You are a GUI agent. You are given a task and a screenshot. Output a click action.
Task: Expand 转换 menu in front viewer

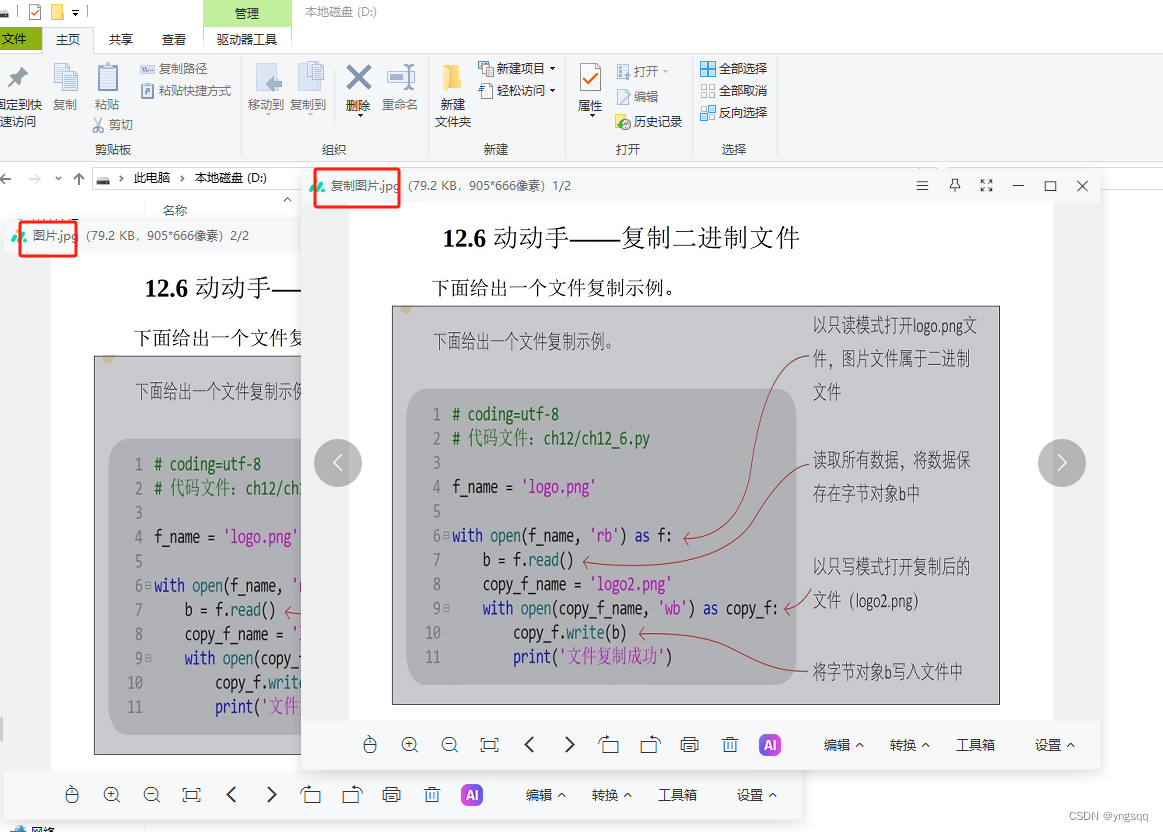point(909,744)
